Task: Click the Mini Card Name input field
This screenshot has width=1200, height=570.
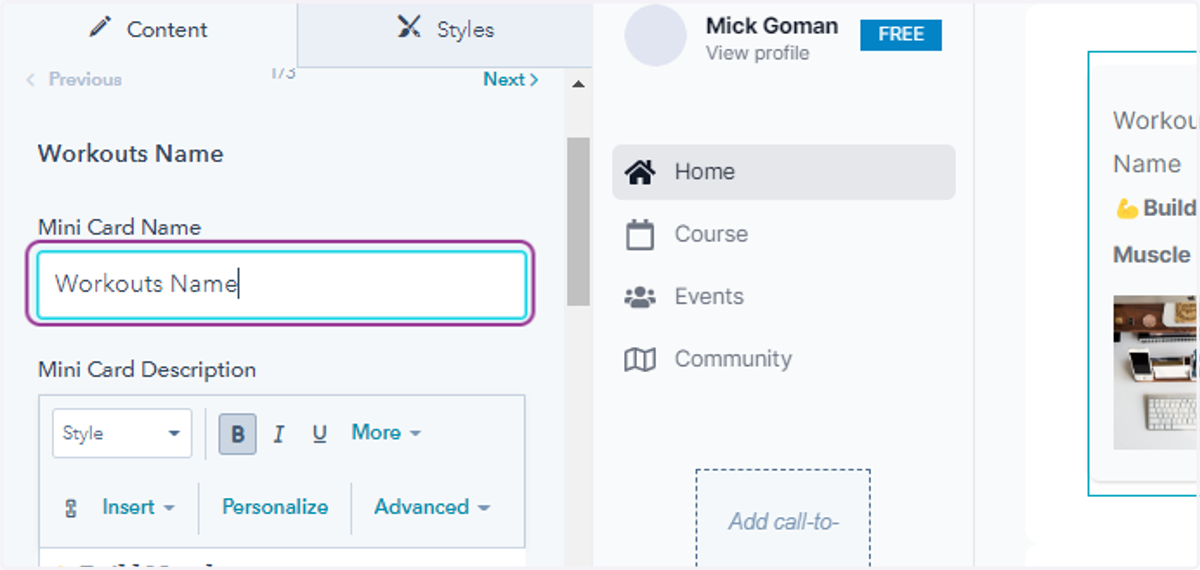Action: (x=281, y=285)
